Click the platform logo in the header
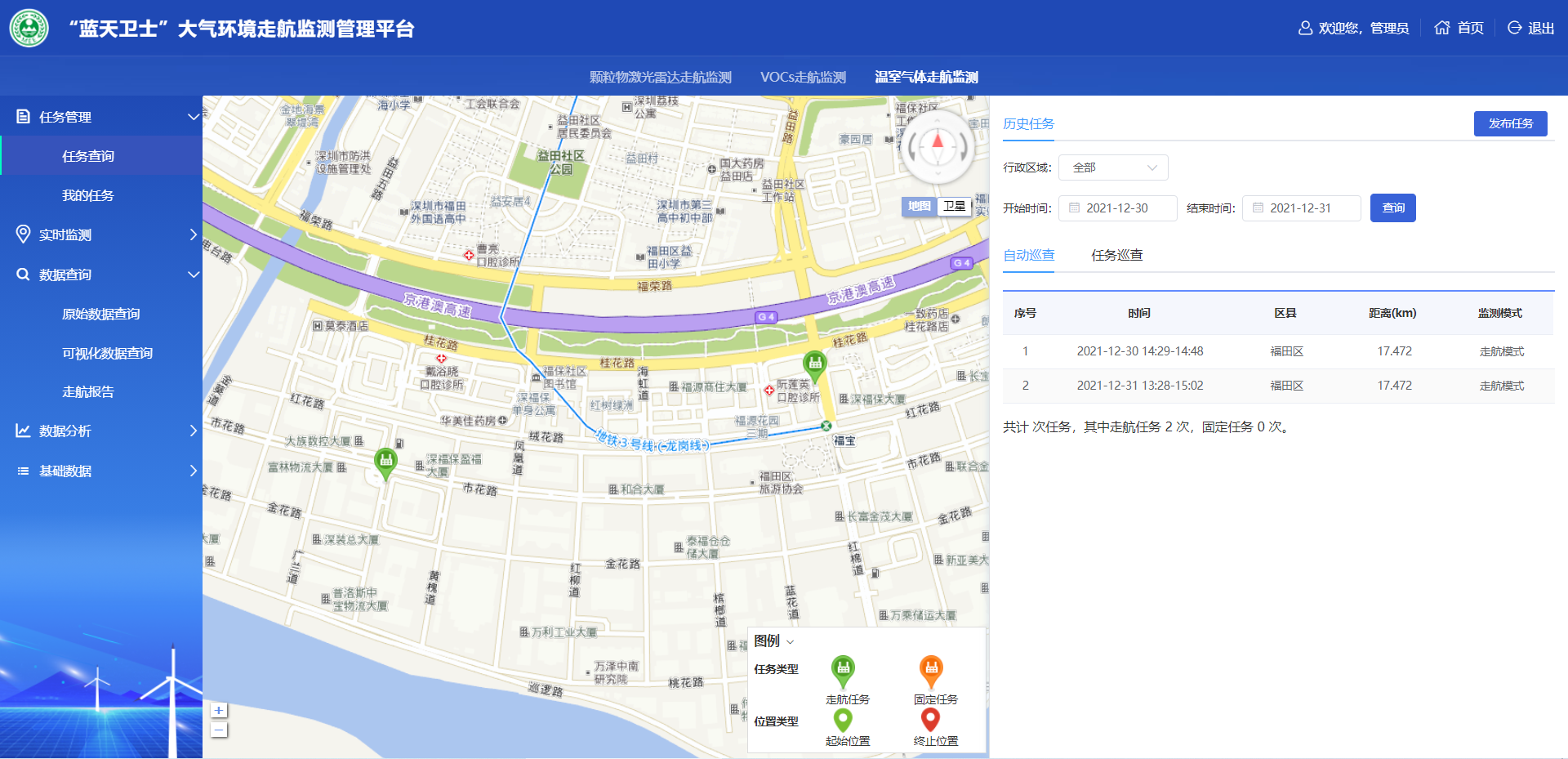Image resolution: width=1568 pixels, height=759 pixels. click(29, 29)
